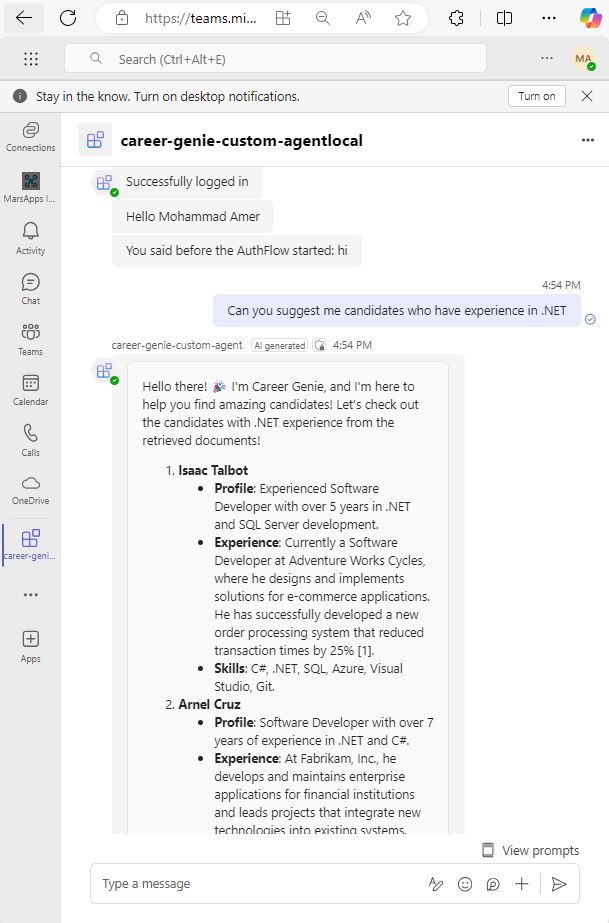
Task: Open the app-available icon in address bar
Action: coord(283,18)
